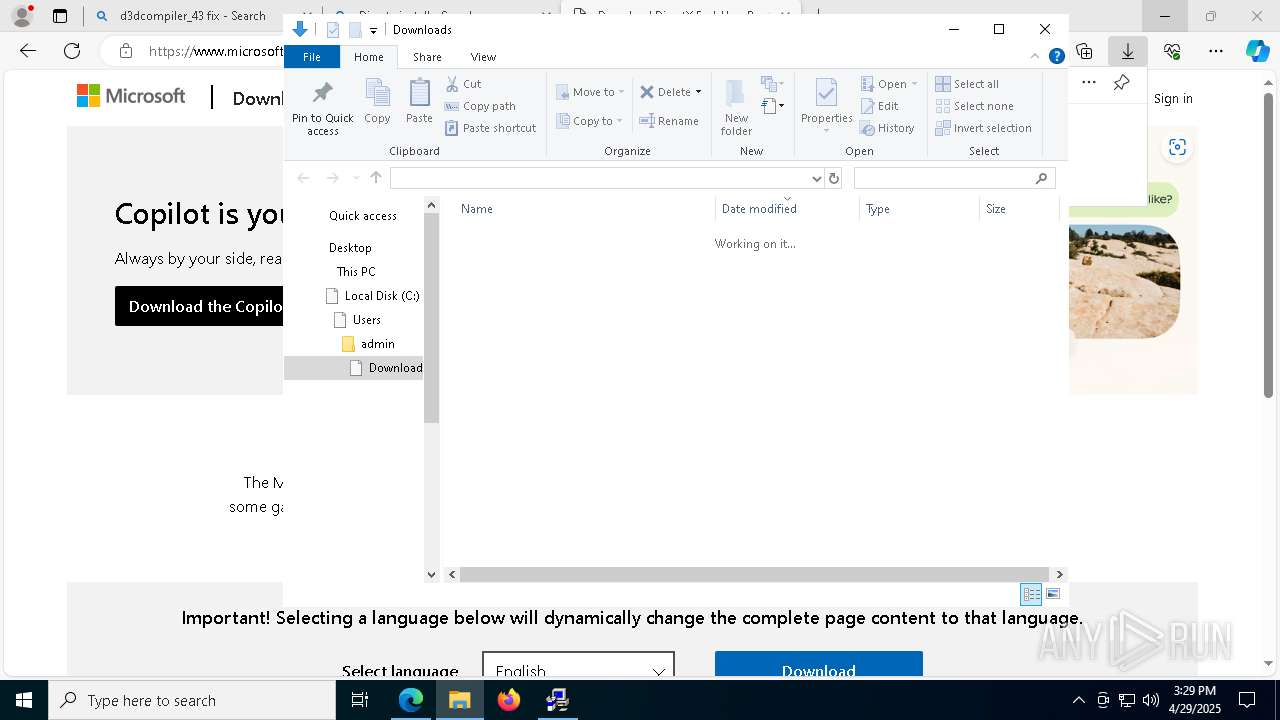This screenshot has height=720, width=1280.
Task: Click Select none in the ribbon
Action: pos(975,106)
